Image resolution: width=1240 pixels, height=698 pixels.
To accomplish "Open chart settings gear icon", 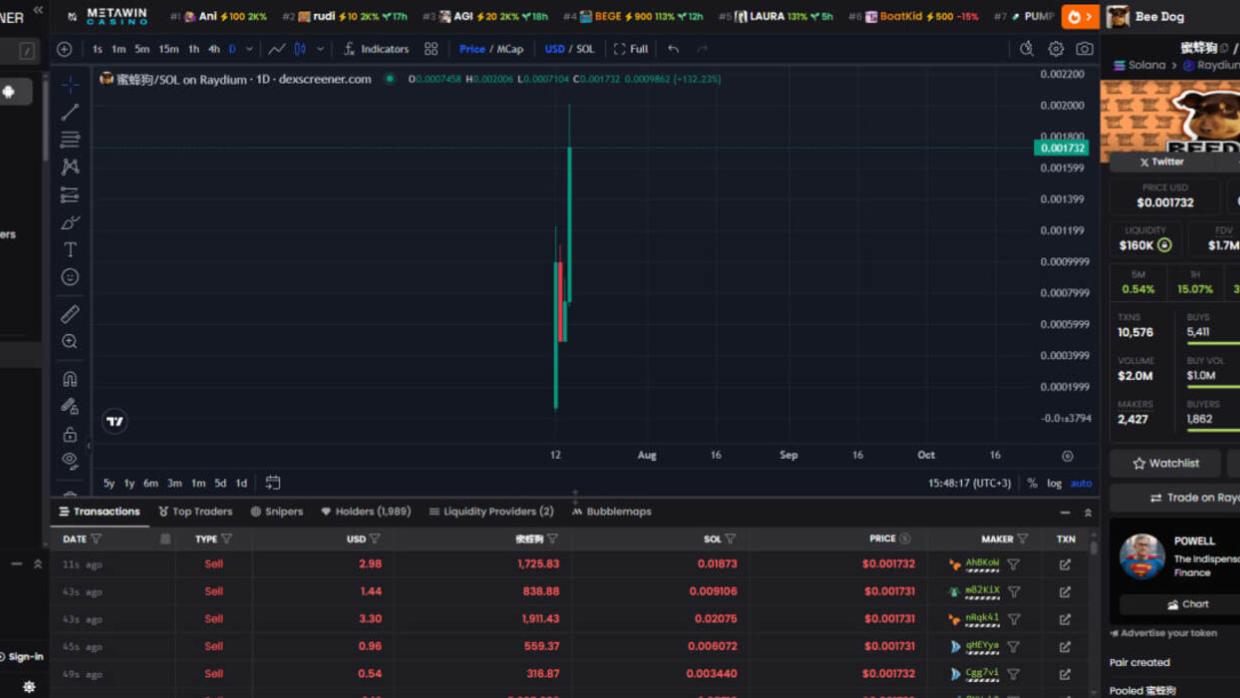I will (1056, 49).
